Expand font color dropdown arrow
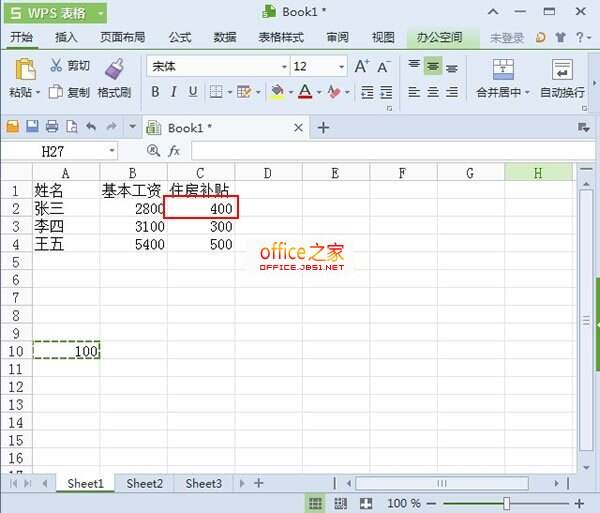The image size is (600, 513). pyautogui.click(x=319, y=92)
